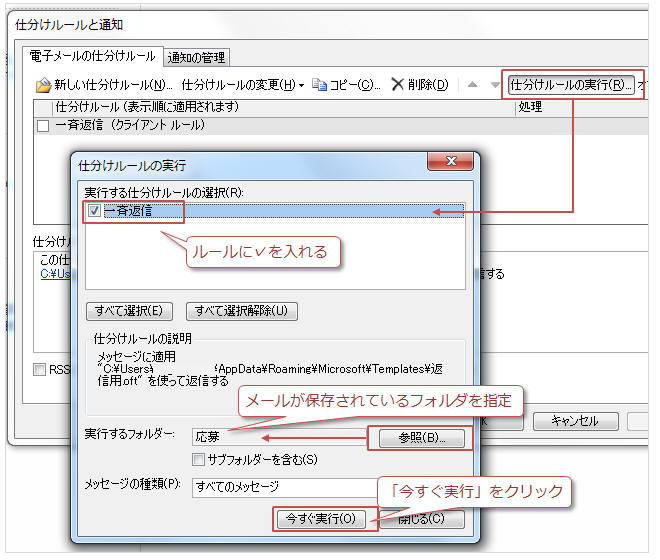
Task: Select the 電子メールの仕分けルール tab
Action: click(91, 56)
